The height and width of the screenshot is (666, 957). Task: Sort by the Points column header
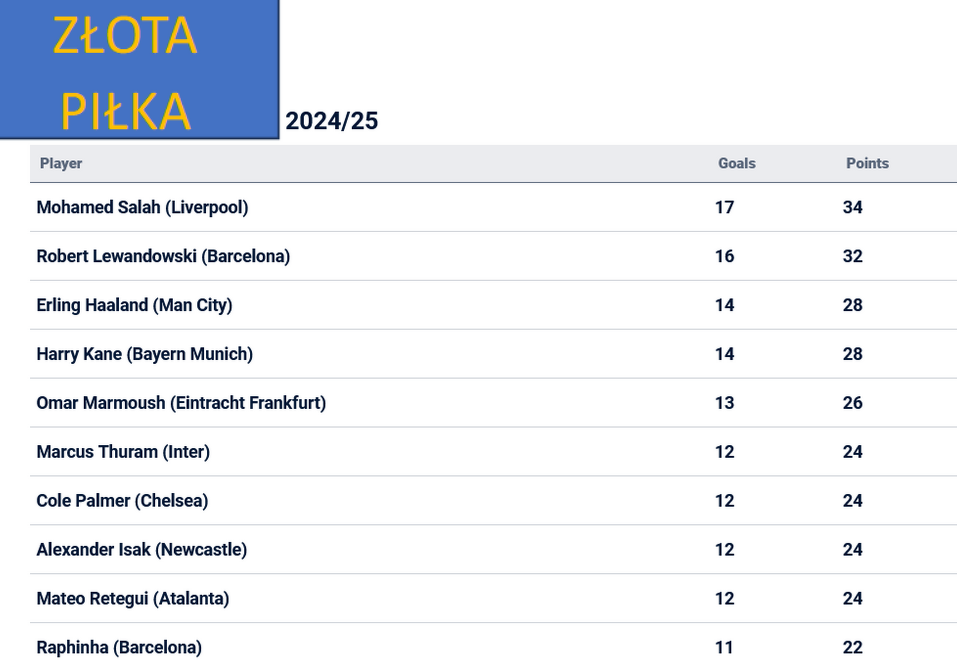pos(867,163)
